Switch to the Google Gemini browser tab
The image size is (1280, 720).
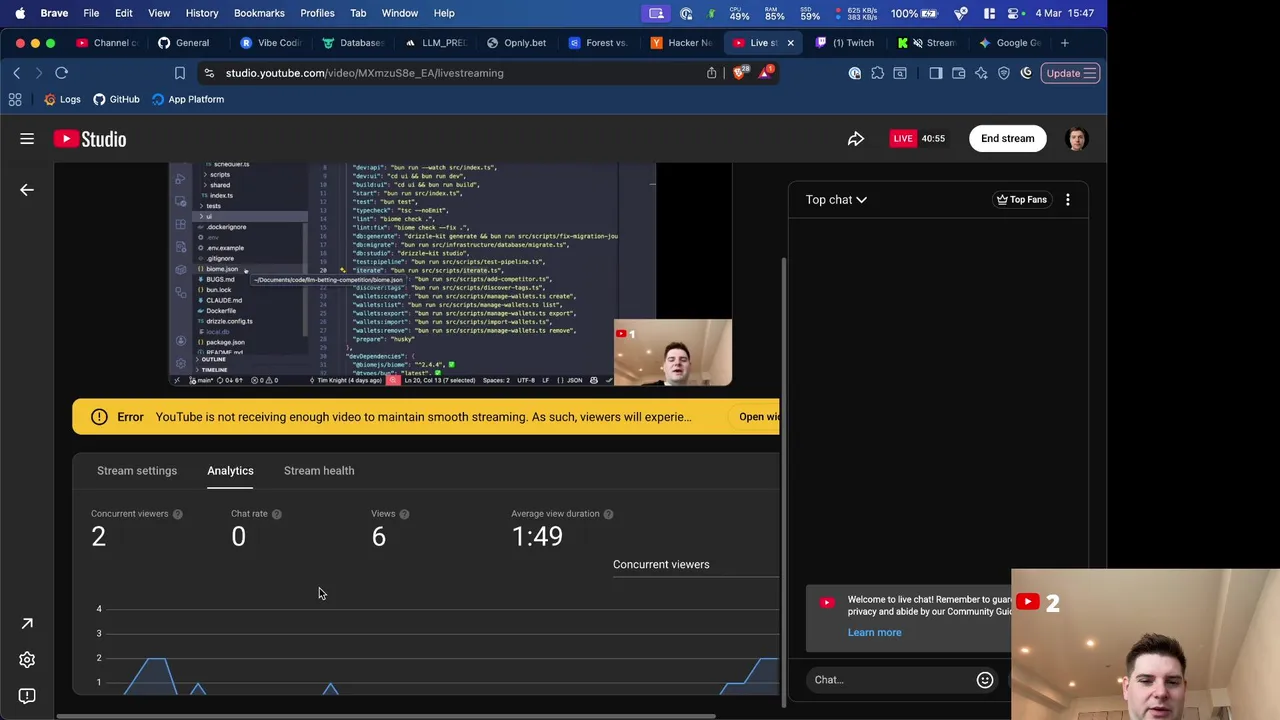point(1010,43)
